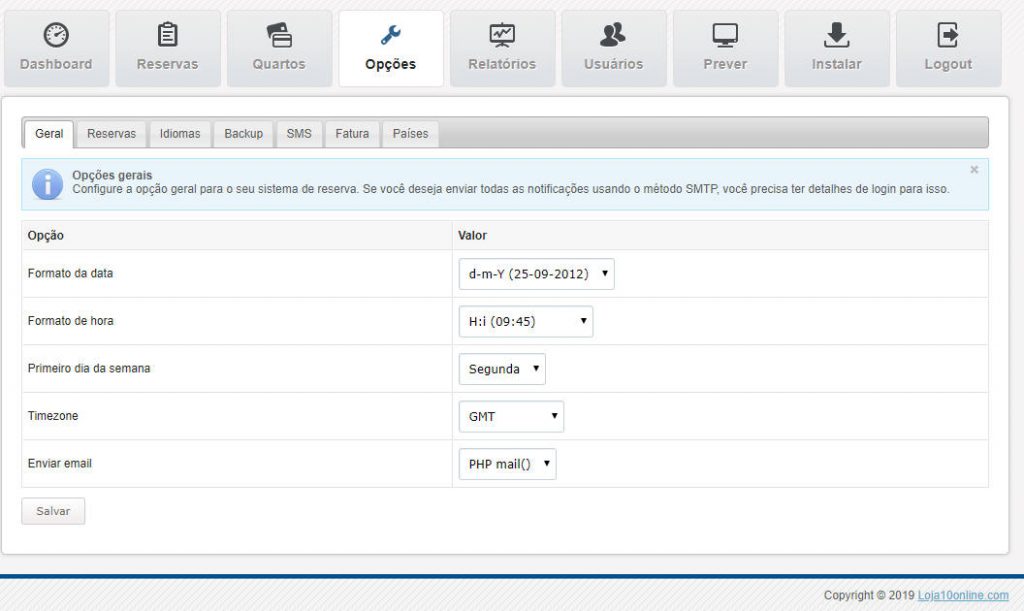Select the Relatórios chart icon
The image size is (1024, 611).
coord(502,36)
